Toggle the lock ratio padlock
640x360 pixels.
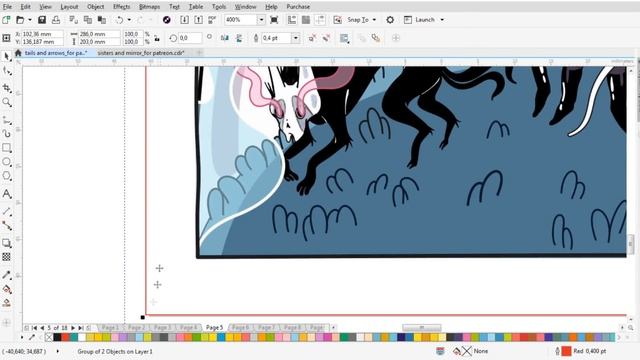157,38
